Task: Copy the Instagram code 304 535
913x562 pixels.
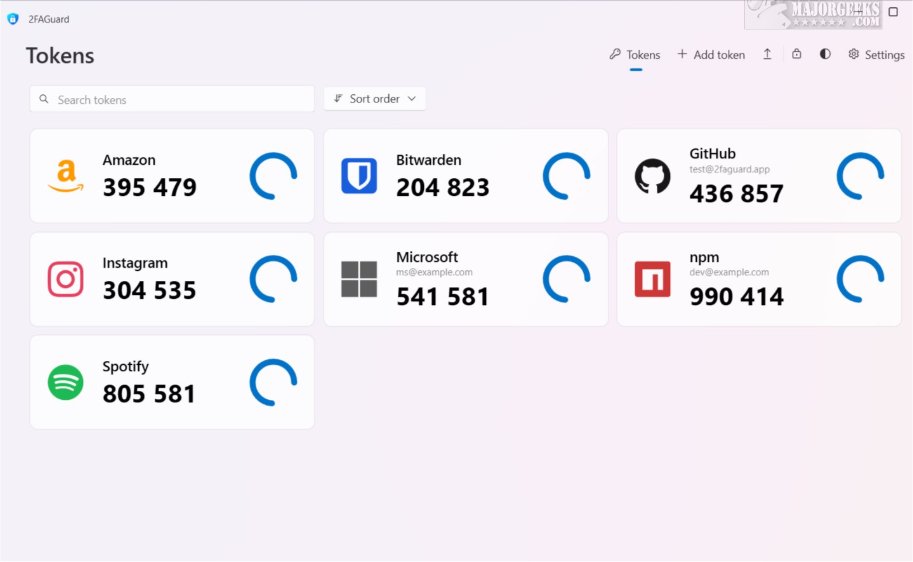Action: (x=150, y=291)
